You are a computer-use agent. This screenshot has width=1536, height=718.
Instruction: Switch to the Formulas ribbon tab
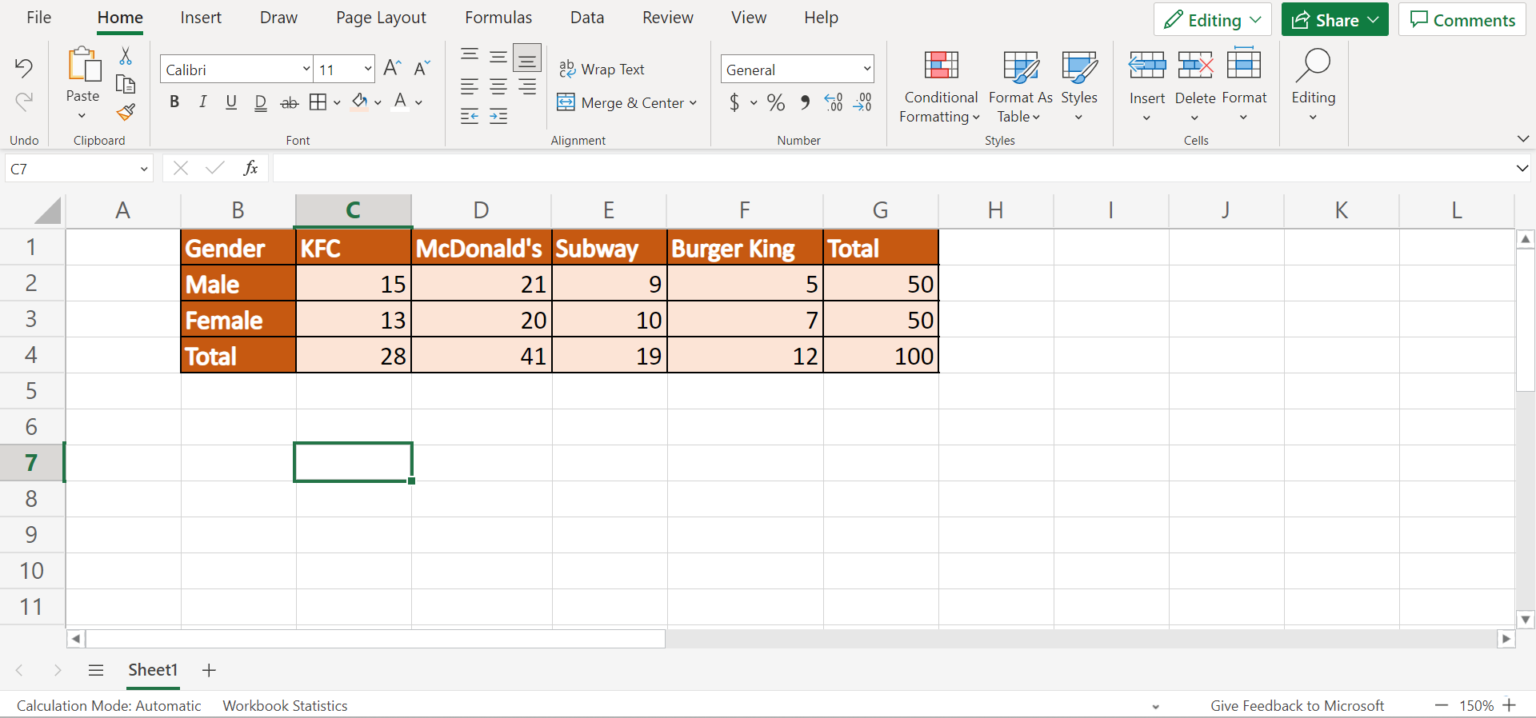(x=498, y=17)
